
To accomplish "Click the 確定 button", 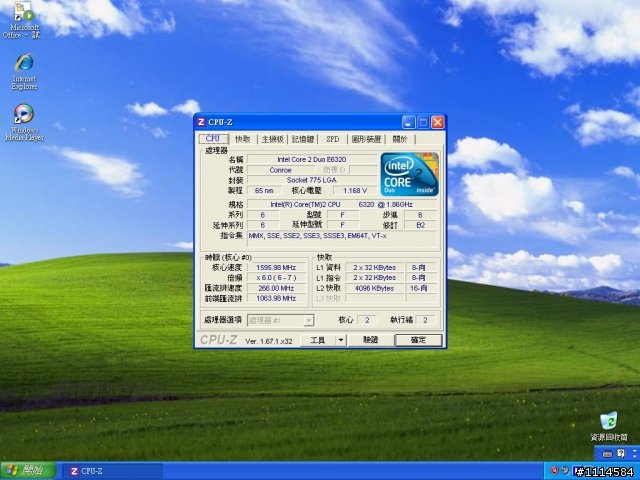I will point(418,340).
